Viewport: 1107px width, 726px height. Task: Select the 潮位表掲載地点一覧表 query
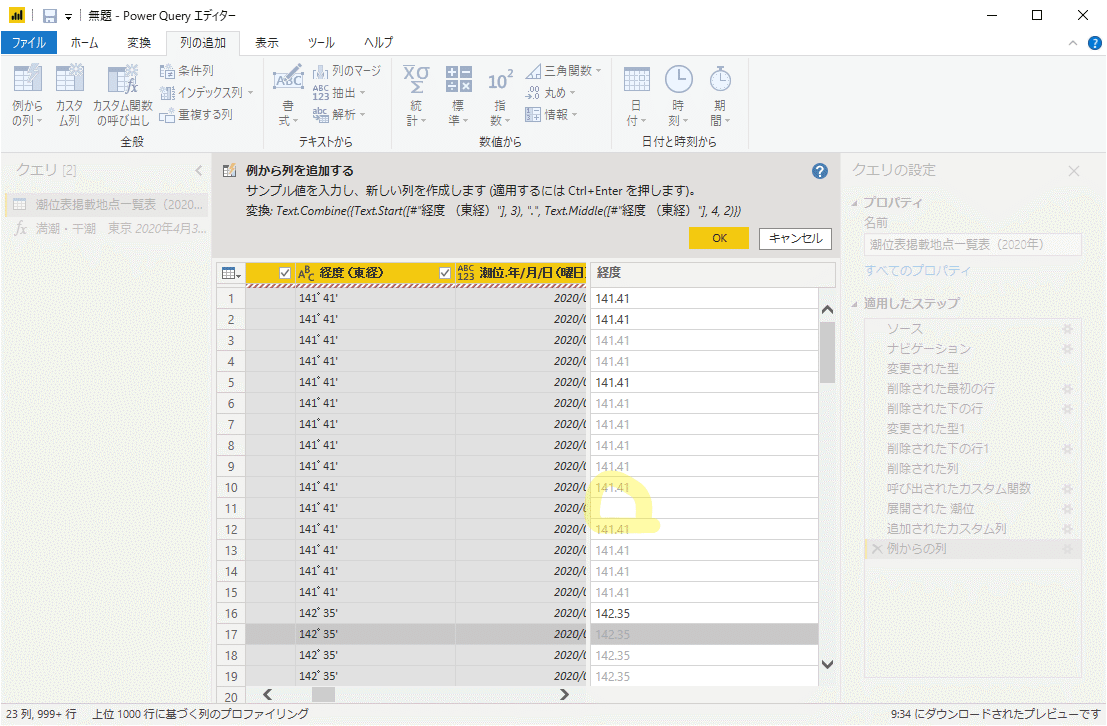pyautogui.click(x=106, y=205)
